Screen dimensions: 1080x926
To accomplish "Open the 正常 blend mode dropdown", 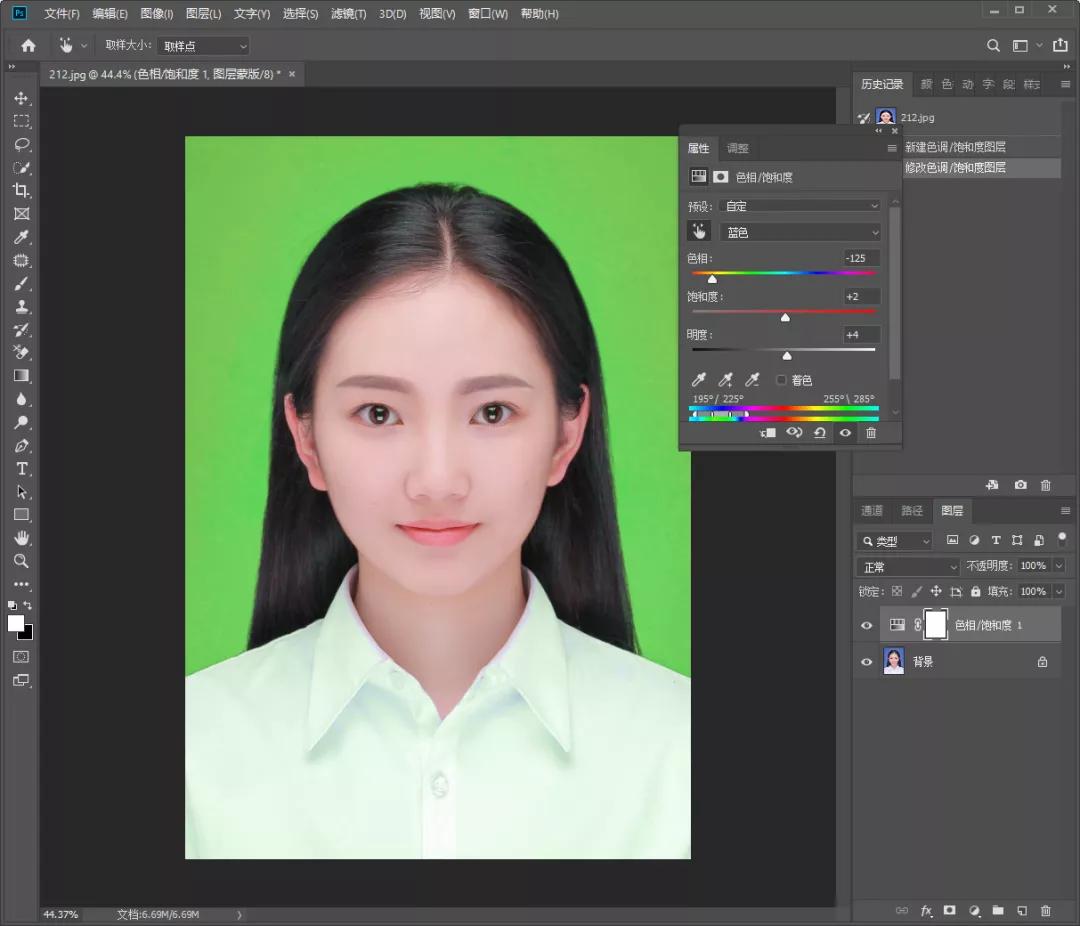I will click(x=908, y=567).
